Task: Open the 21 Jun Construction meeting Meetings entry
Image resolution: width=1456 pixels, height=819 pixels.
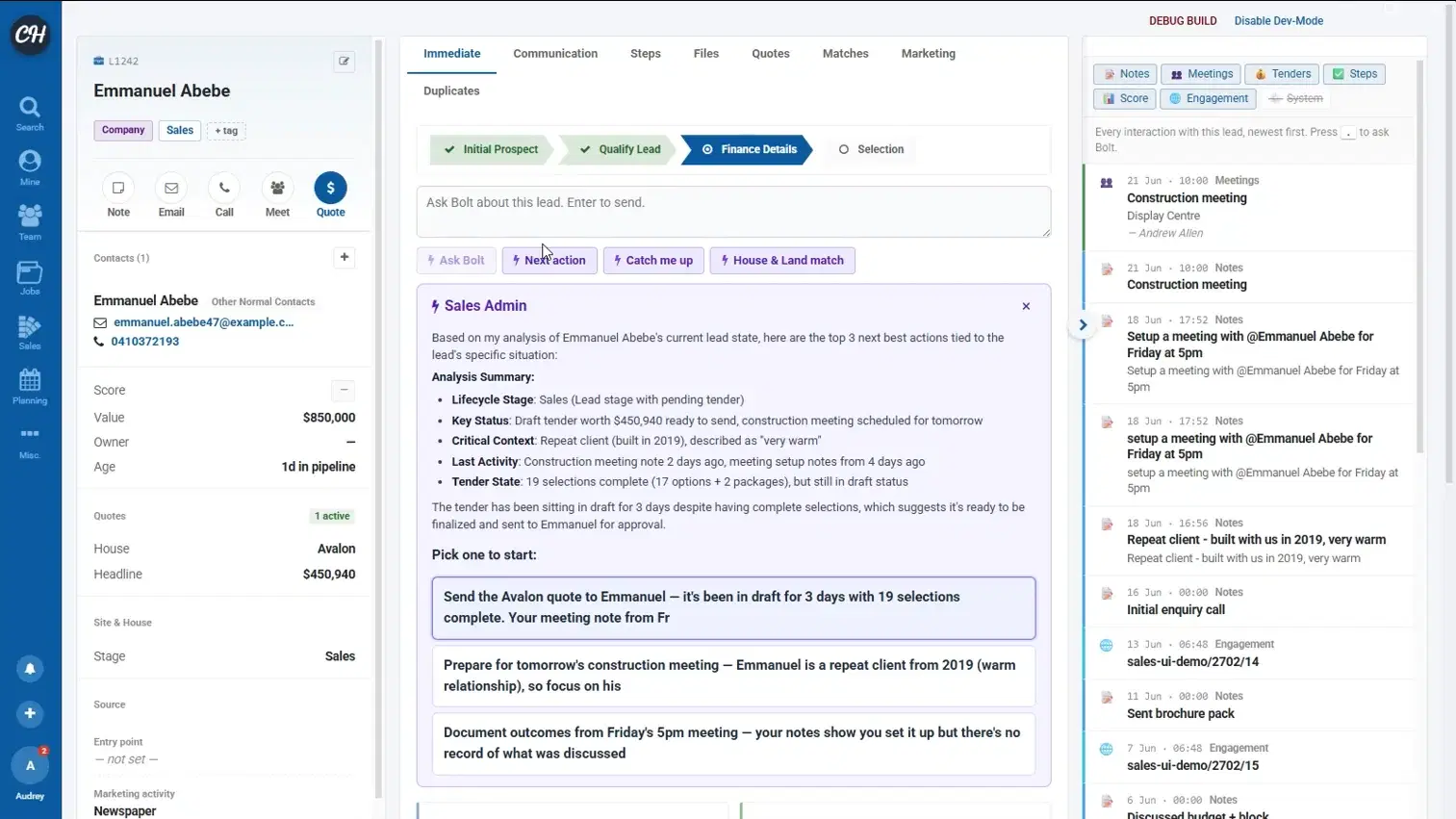Action: 1248,207
